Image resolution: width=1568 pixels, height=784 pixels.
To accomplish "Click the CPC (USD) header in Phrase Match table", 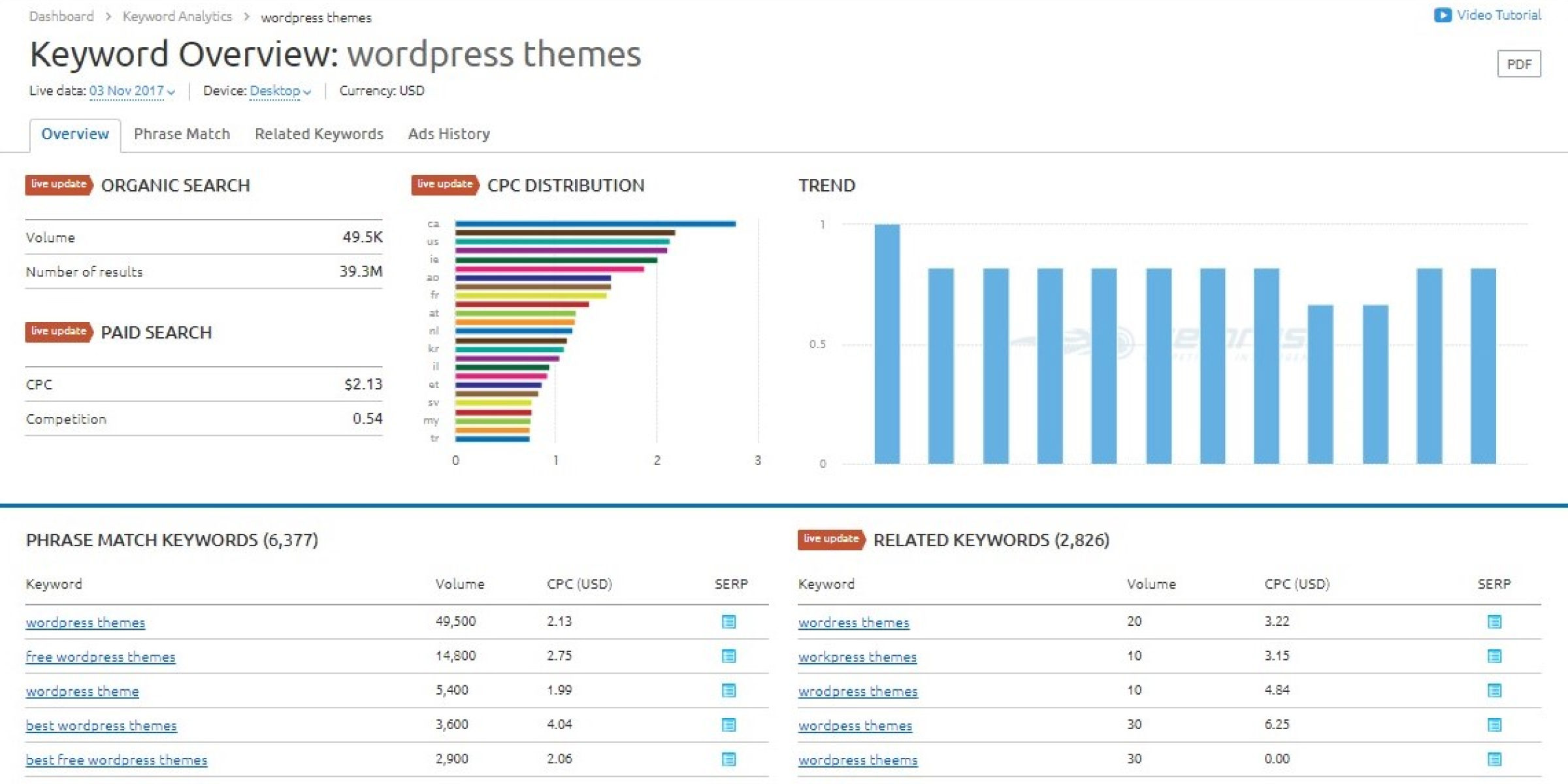I will (580, 584).
